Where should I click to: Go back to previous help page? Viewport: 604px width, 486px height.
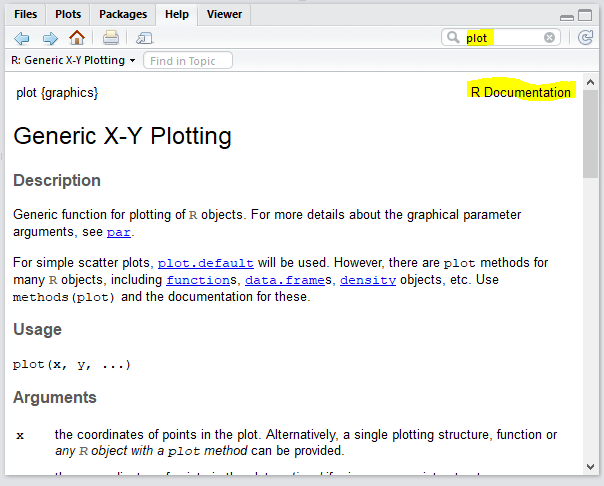coord(22,38)
